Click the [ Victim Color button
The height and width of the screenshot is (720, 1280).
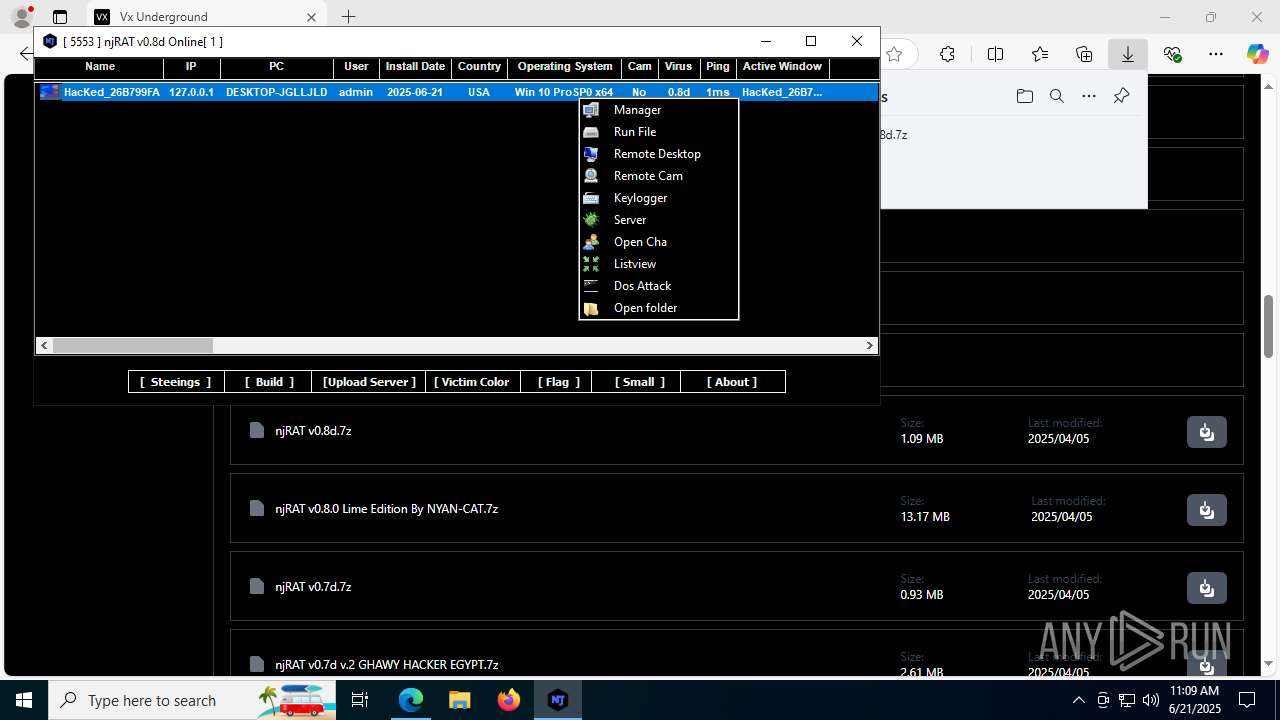coord(472,382)
